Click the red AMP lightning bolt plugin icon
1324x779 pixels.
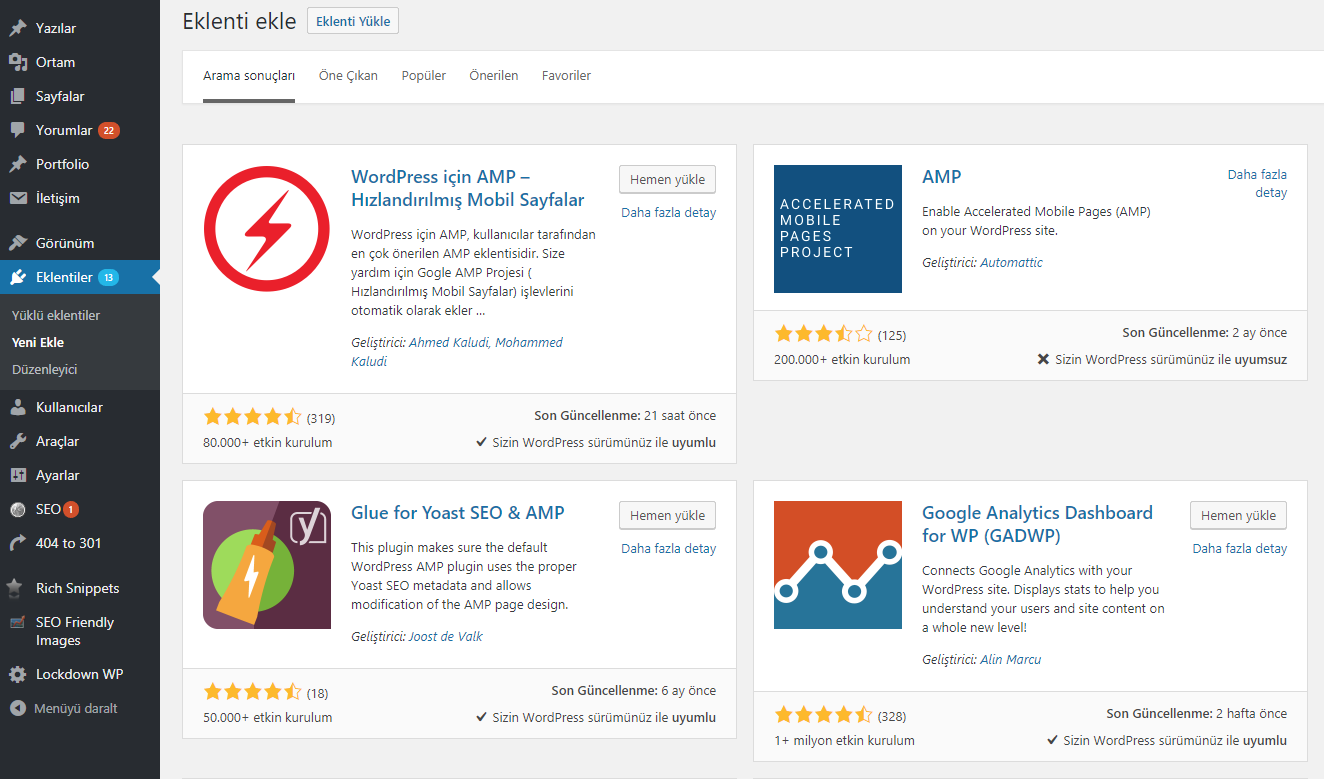tap(267, 229)
